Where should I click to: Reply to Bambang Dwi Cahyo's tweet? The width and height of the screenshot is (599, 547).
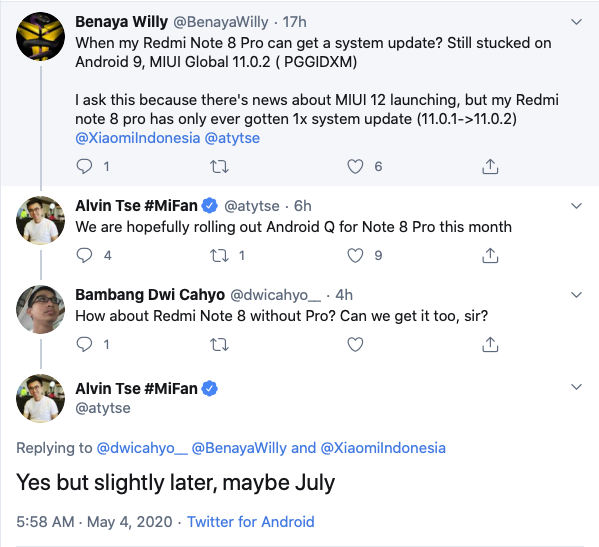[x=84, y=345]
